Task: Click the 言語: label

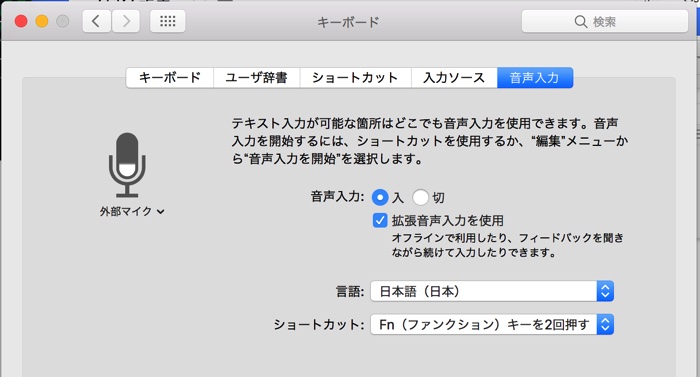Action: (x=350, y=292)
